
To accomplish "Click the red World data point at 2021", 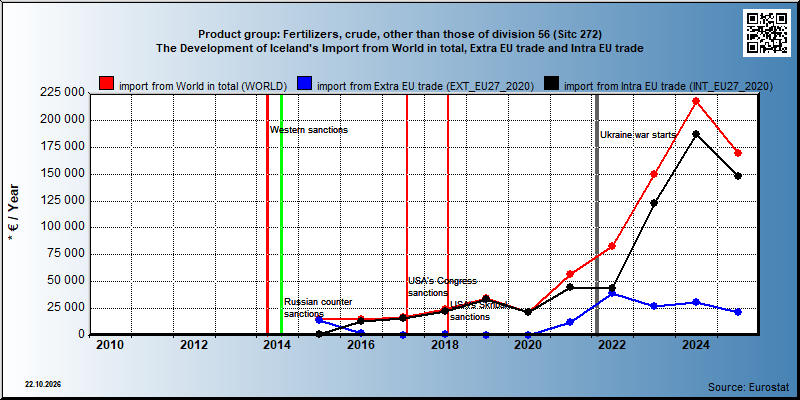I will (570, 274).
